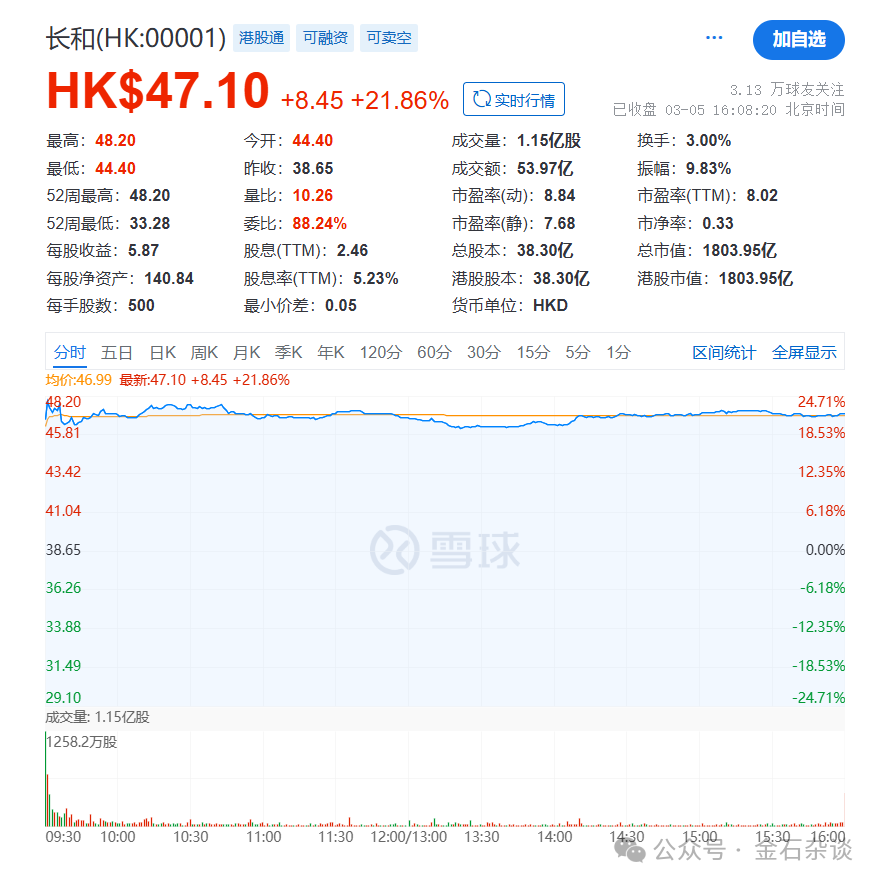The width and height of the screenshot is (880, 884).
Task: Switch to the 1分 chart tab
Action: (618, 352)
